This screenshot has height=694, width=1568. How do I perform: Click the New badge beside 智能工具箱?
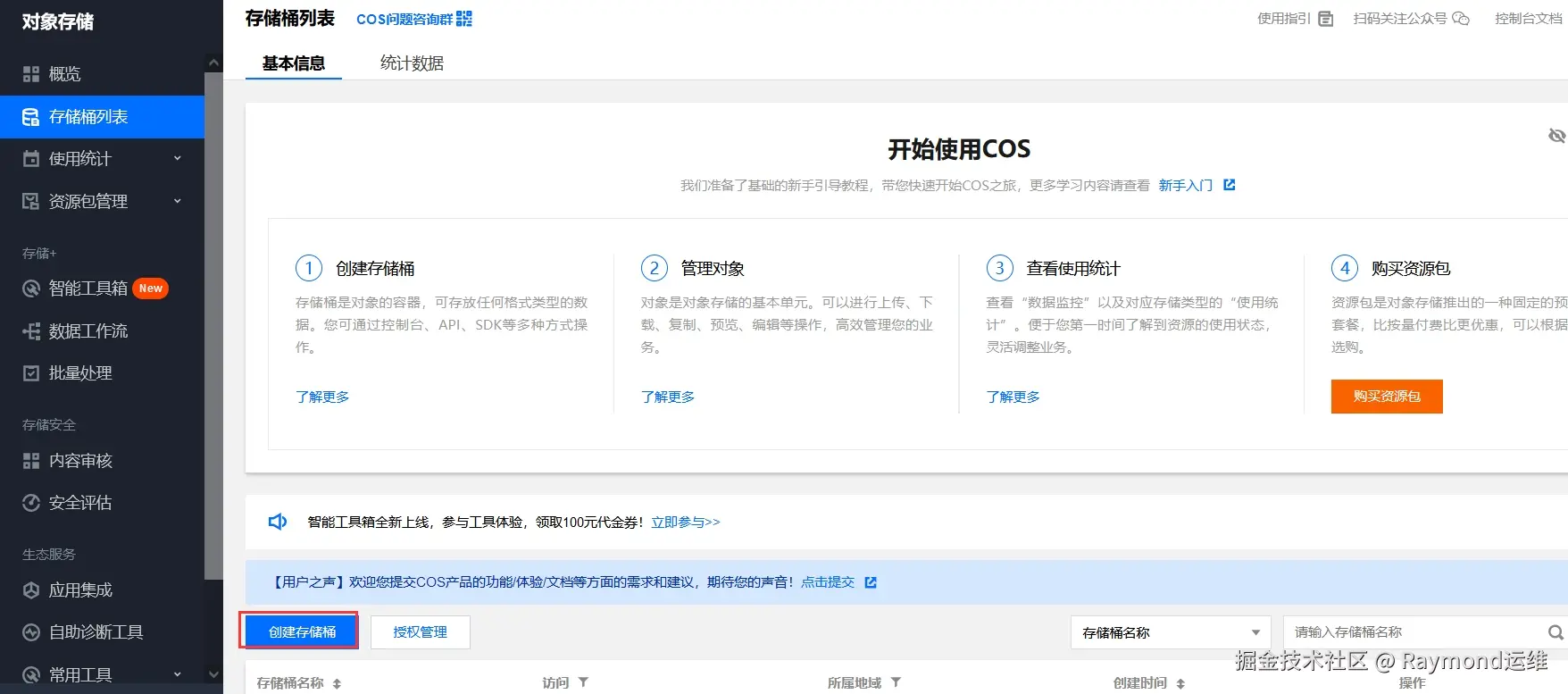click(x=151, y=288)
